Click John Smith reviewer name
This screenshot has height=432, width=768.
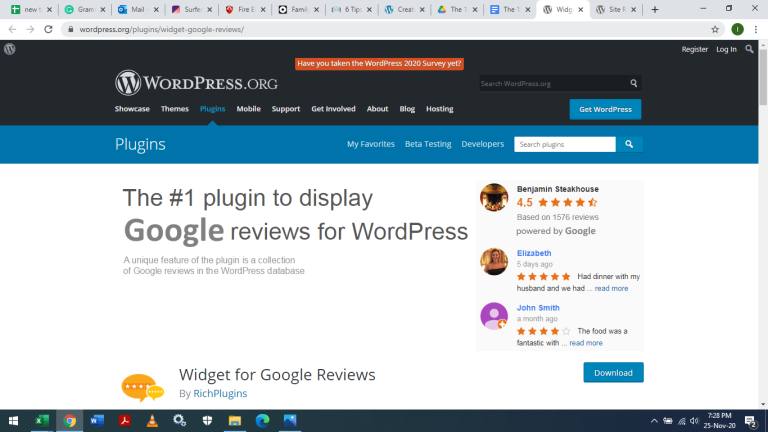coord(538,308)
